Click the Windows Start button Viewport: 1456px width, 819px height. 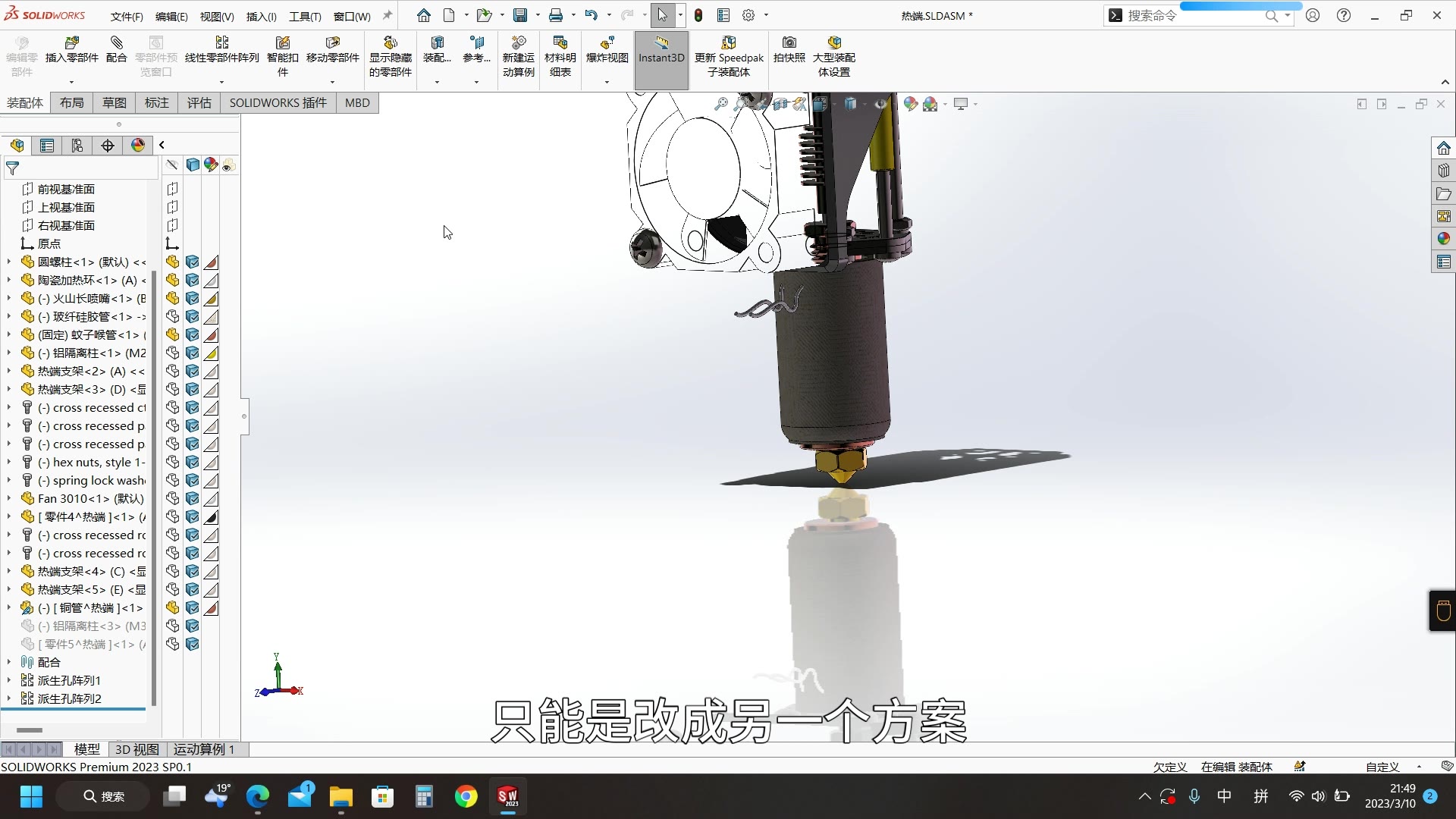tap(31, 796)
